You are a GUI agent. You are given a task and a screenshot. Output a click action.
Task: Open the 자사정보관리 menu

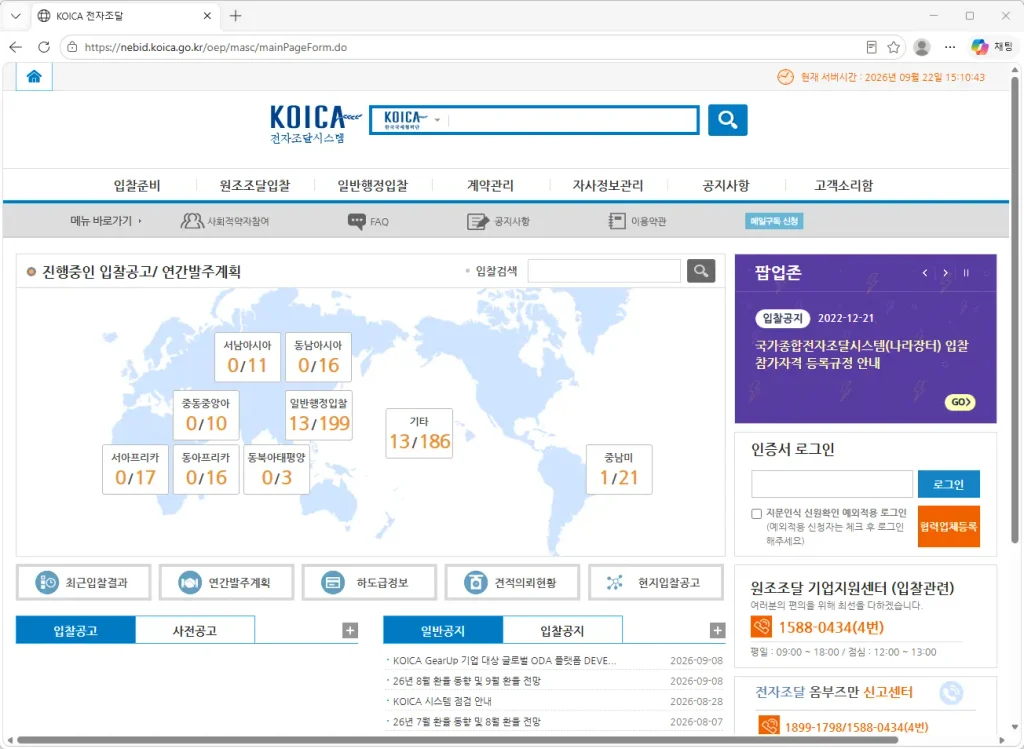(608, 185)
